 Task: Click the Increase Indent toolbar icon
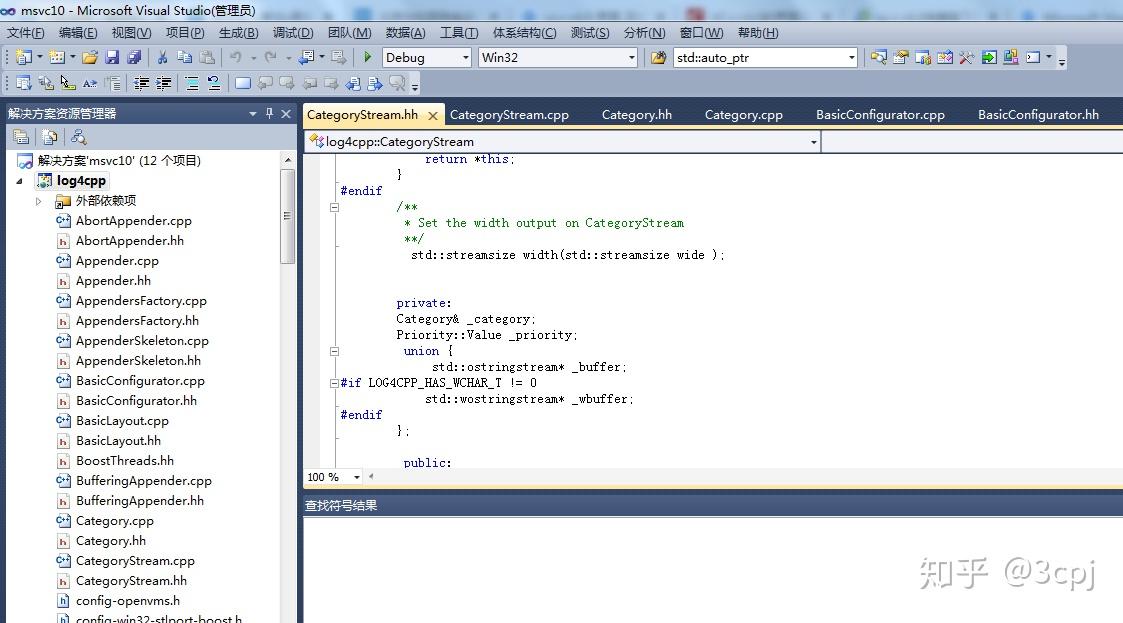[164, 84]
